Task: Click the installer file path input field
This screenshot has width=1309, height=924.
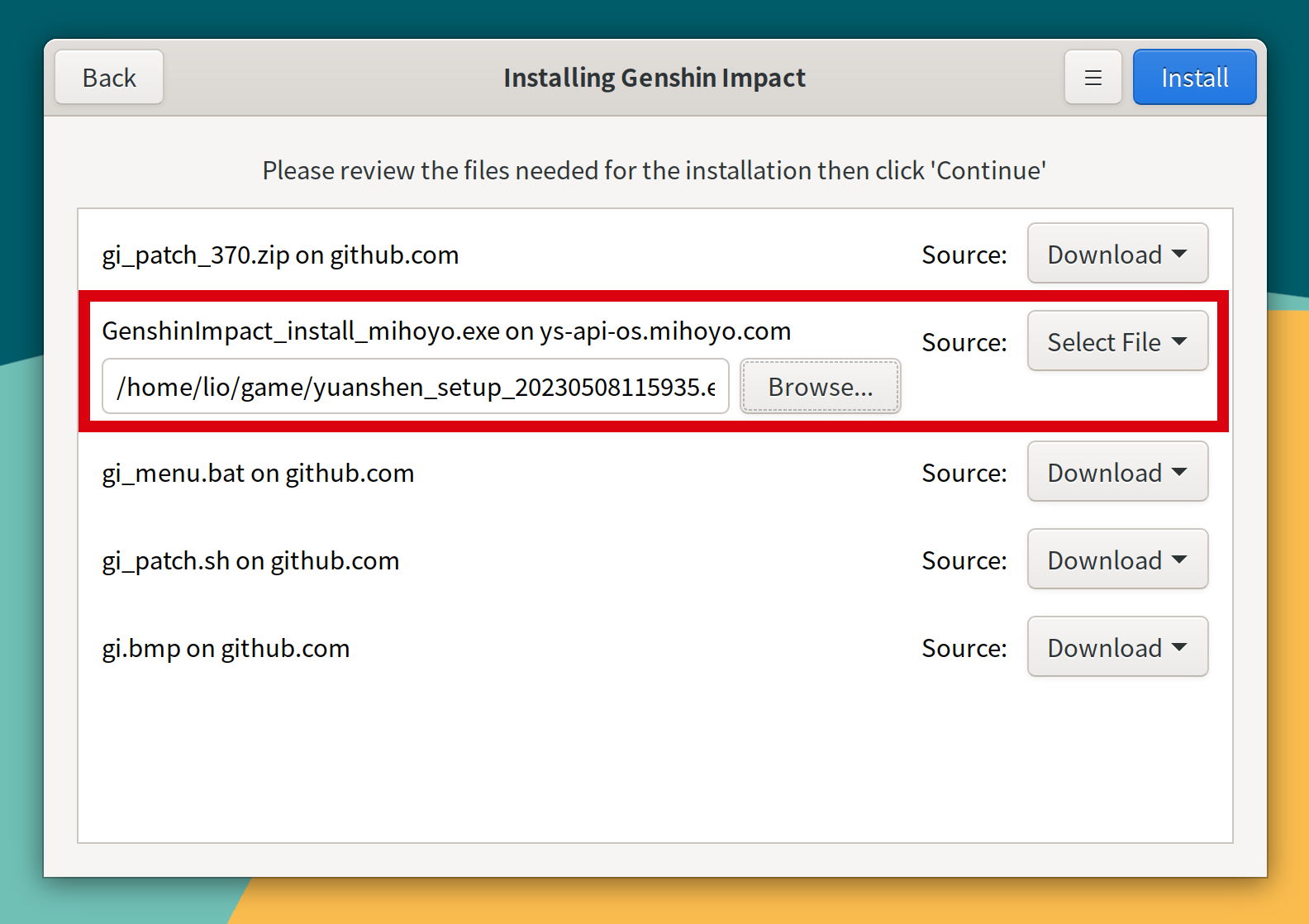Action: click(416, 386)
